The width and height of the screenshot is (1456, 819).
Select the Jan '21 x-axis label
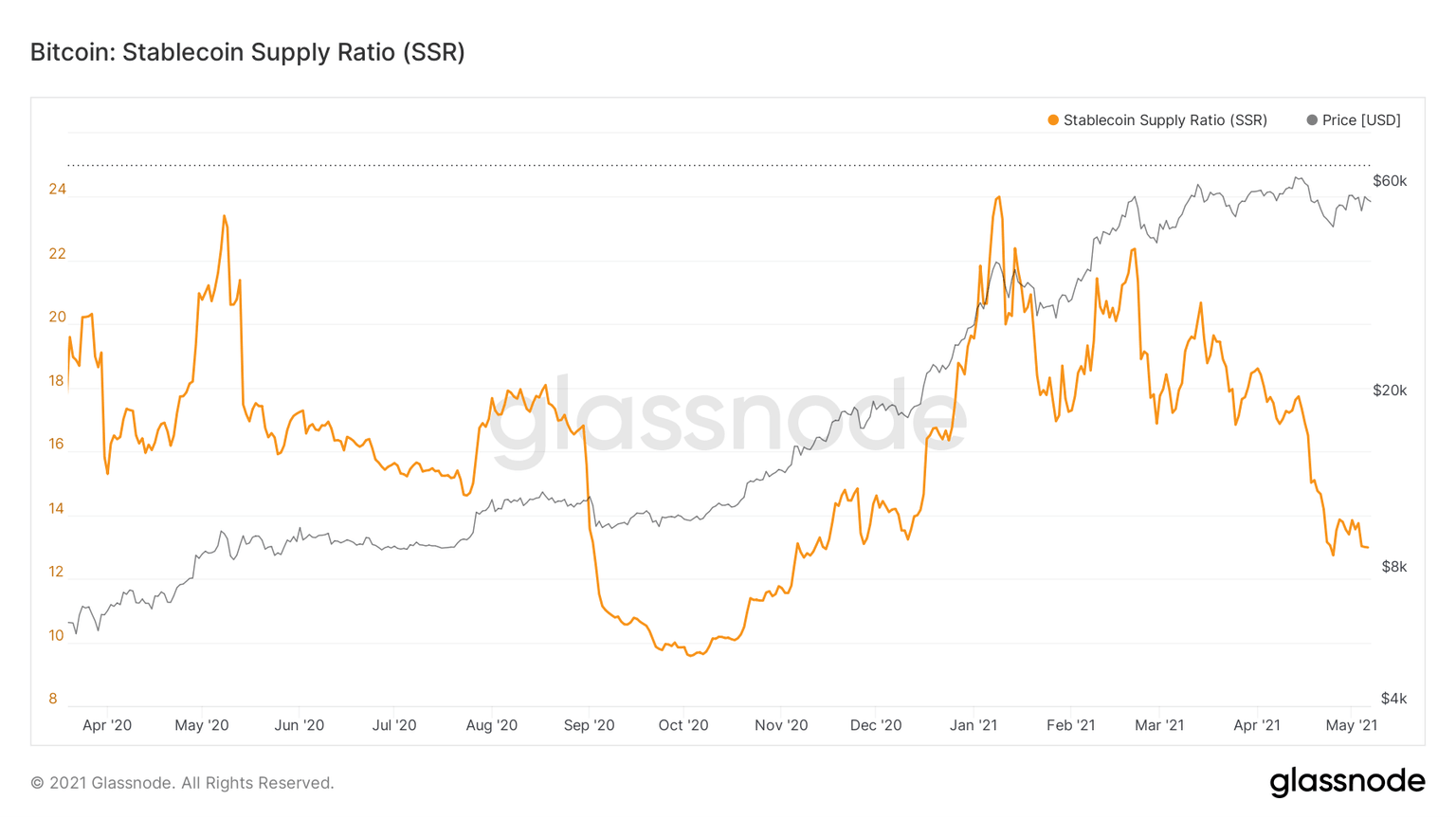[974, 725]
